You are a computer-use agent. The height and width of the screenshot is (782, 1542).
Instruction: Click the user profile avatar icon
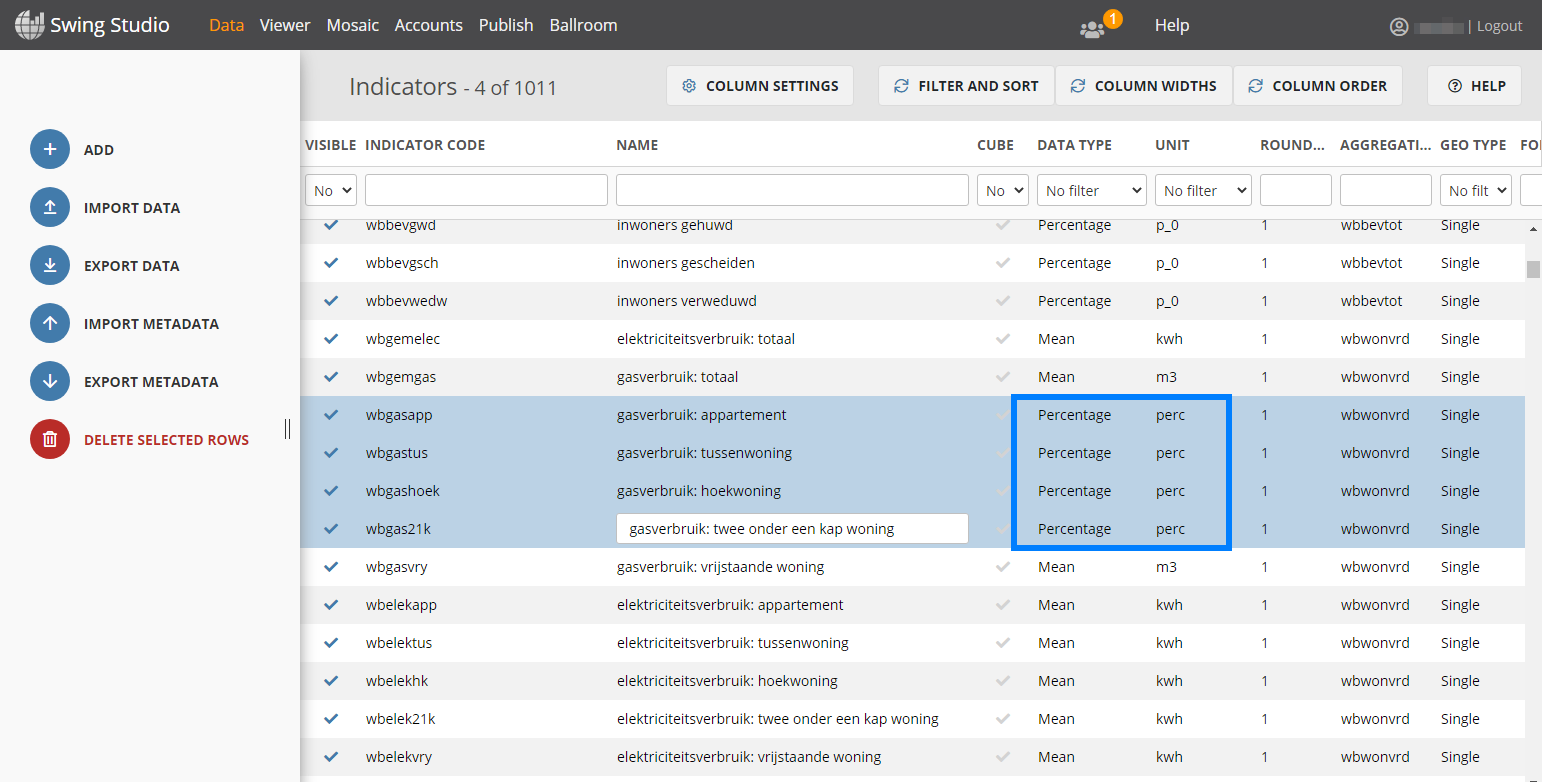1399,26
